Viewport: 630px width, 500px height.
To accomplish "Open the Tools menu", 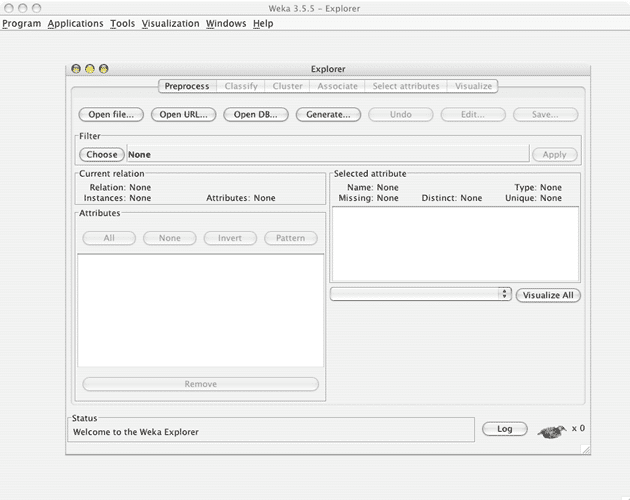I will [x=122, y=23].
